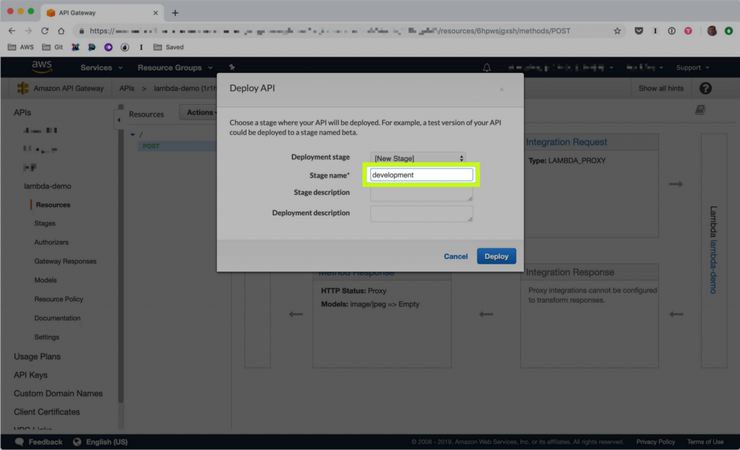Click Cancel in the Deploy API dialog
The width and height of the screenshot is (740, 450).
(x=455, y=256)
